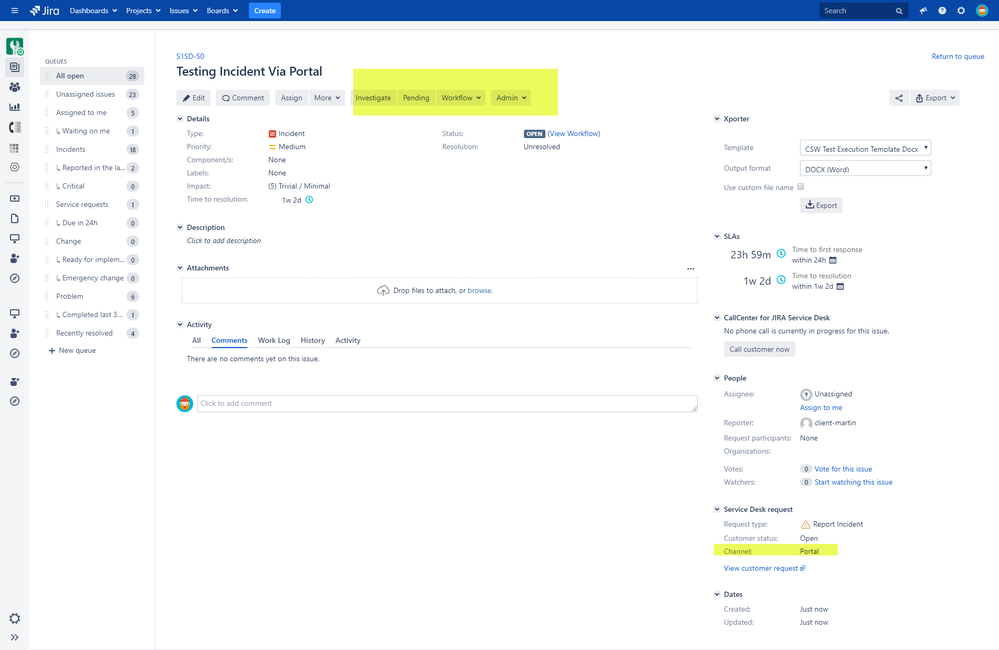Click the Xporter Export button
The image size is (999, 650).
(821, 205)
